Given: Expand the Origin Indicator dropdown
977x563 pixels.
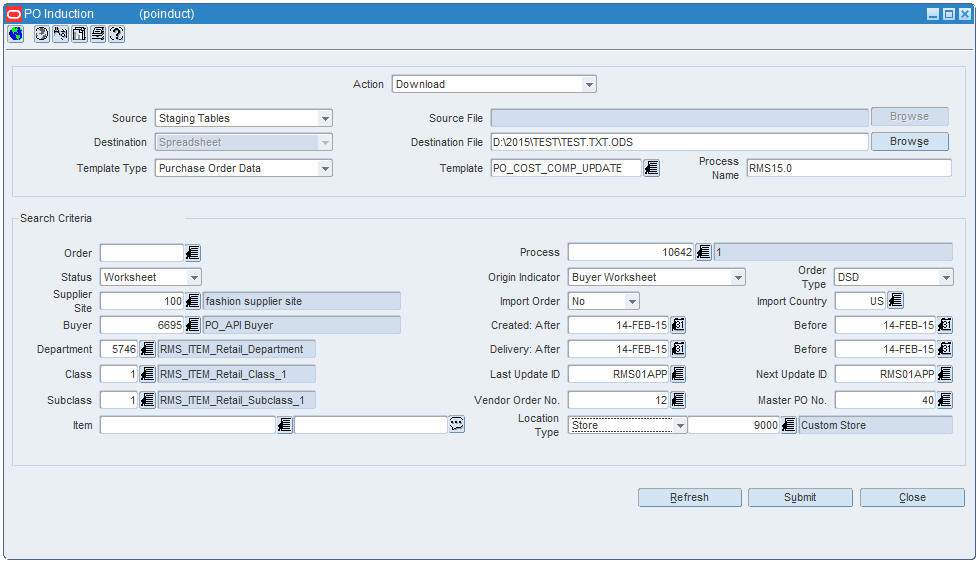Looking at the screenshot, I should click(738, 277).
